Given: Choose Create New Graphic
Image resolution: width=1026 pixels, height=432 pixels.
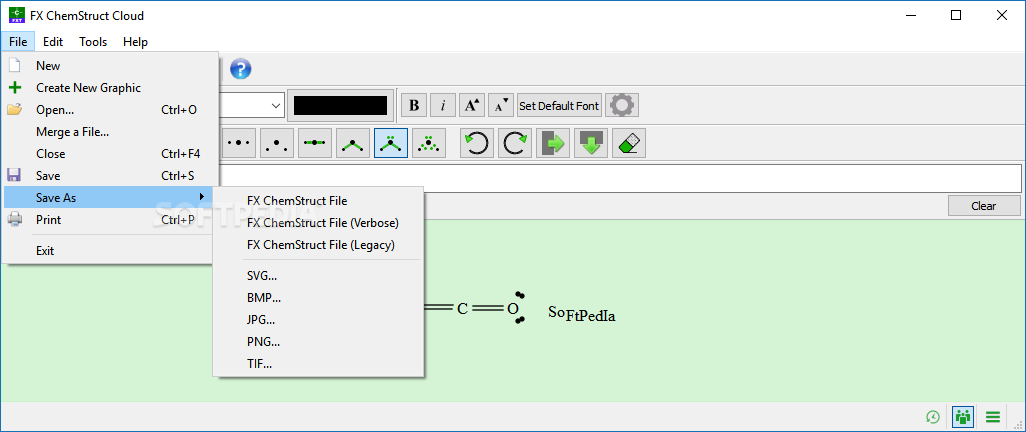Looking at the screenshot, I should 108,88.
